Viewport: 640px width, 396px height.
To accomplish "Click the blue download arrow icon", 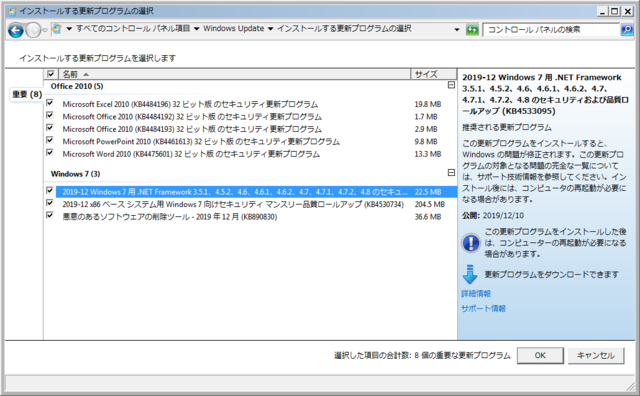I will click(x=470, y=274).
